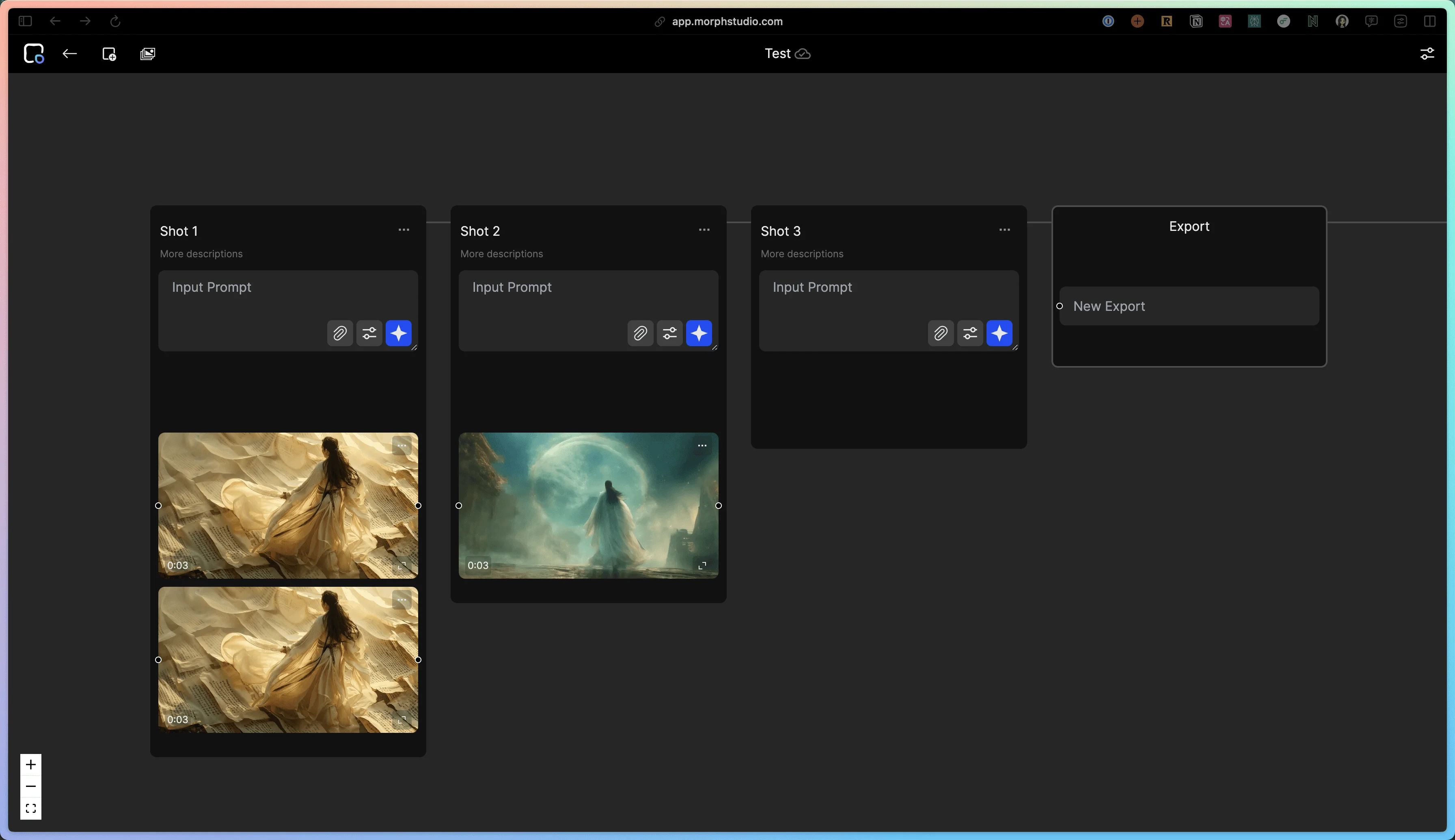This screenshot has height=840, width=1455.
Task: Open the Shot 1 three-dot menu
Action: click(x=404, y=230)
